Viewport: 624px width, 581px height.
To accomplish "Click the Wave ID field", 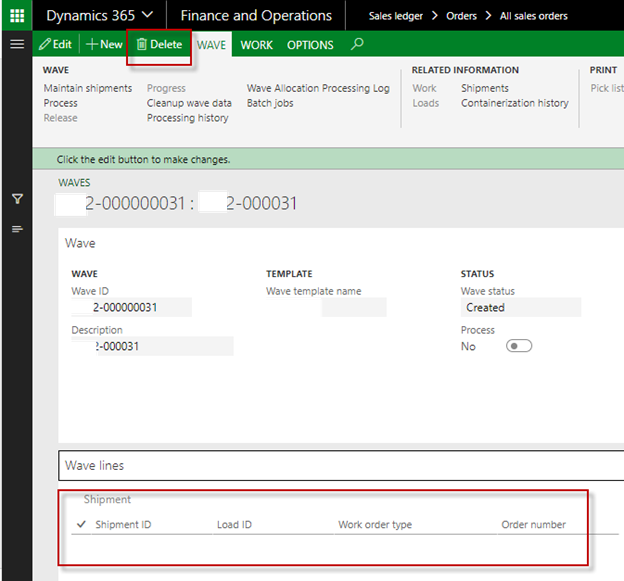I will [x=131, y=307].
